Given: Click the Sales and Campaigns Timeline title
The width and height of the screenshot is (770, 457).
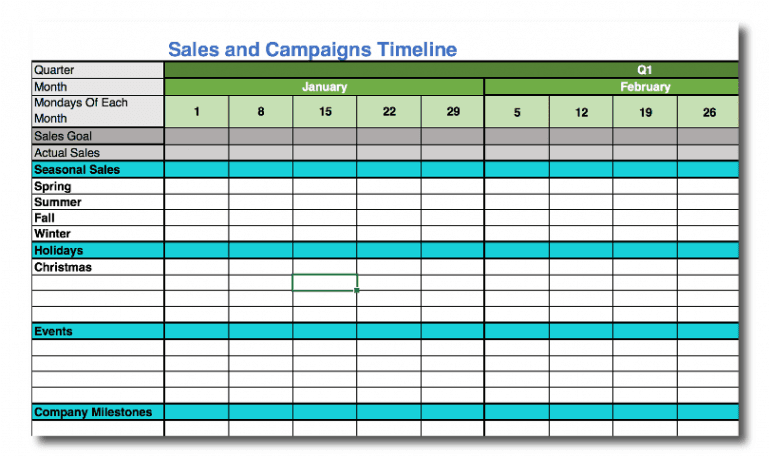Looking at the screenshot, I should point(312,49).
